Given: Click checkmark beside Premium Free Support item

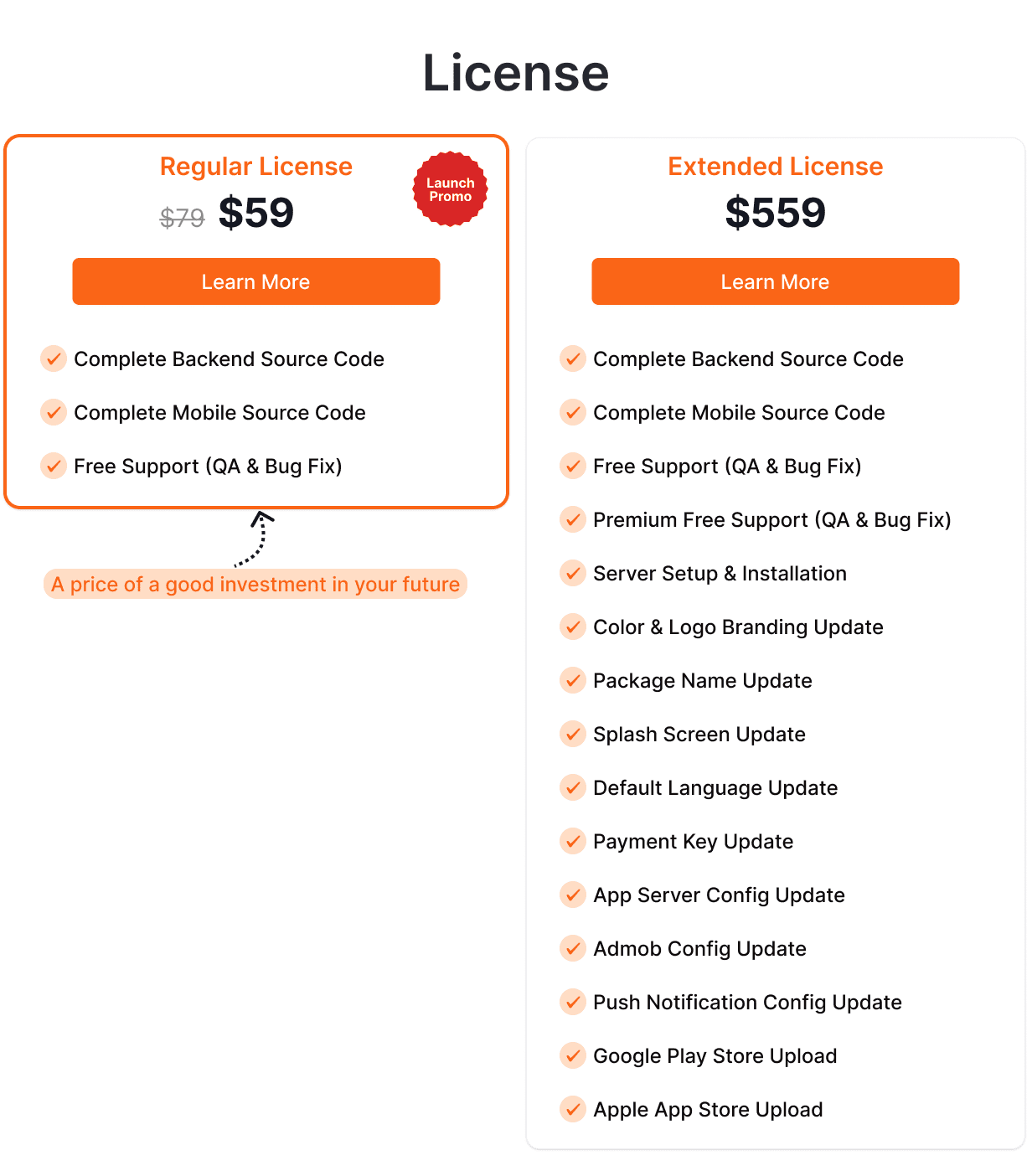Looking at the screenshot, I should point(573,519).
